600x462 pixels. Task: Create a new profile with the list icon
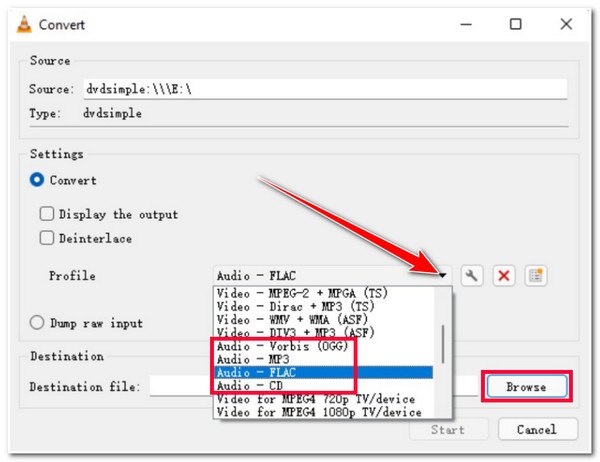click(535, 275)
